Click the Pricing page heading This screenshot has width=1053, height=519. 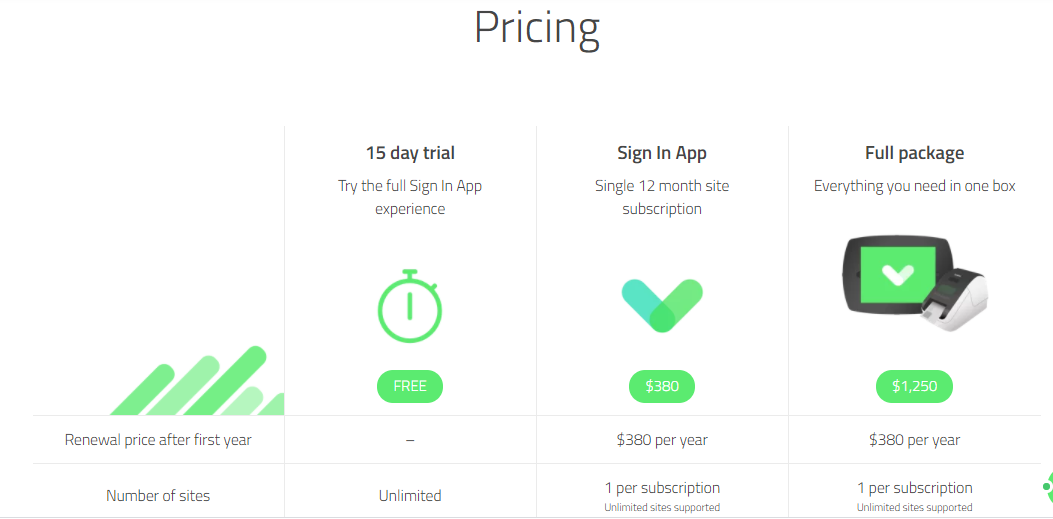coord(537,28)
